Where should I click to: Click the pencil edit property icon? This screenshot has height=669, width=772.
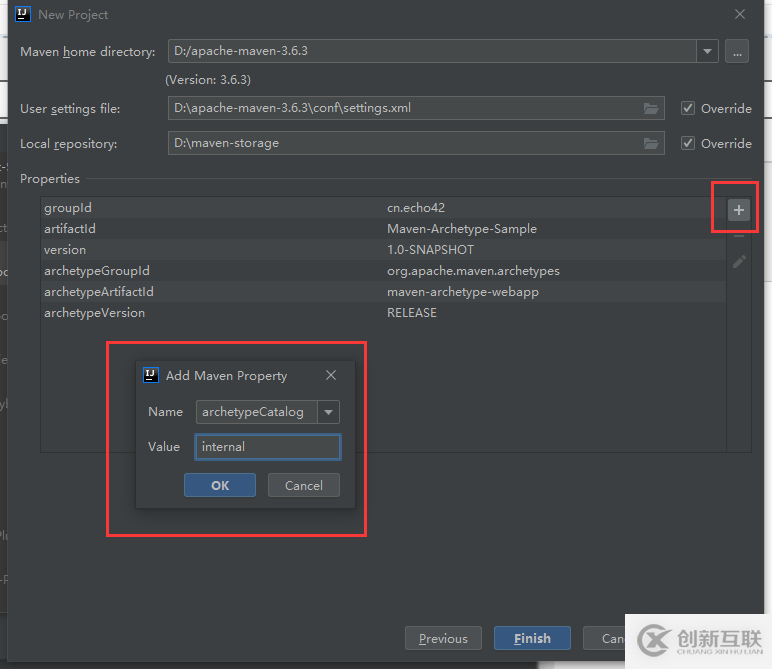(739, 262)
